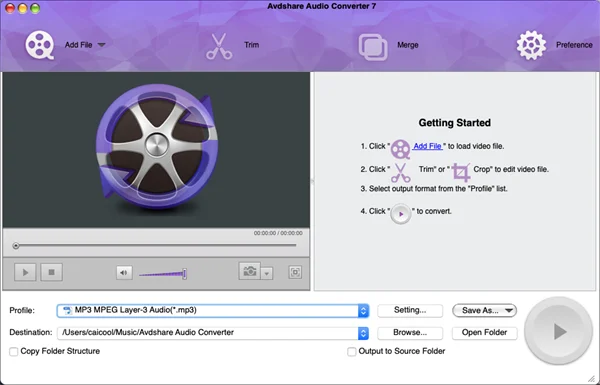Viewport: 600px width, 385px height.
Task: Stop playback with the stop button
Action: point(51,272)
